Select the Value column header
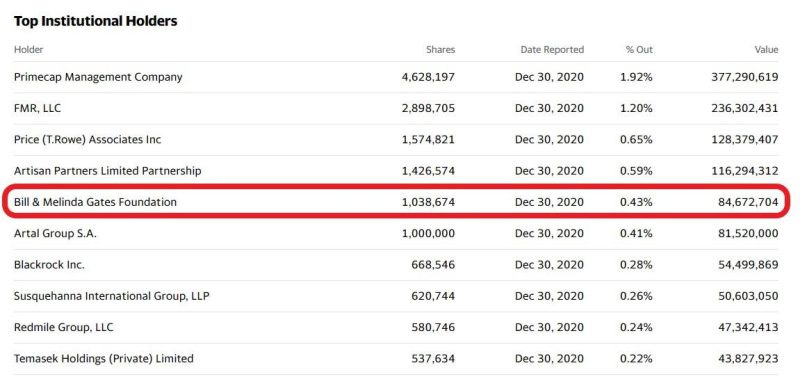This screenshot has width=800, height=386. click(x=766, y=49)
